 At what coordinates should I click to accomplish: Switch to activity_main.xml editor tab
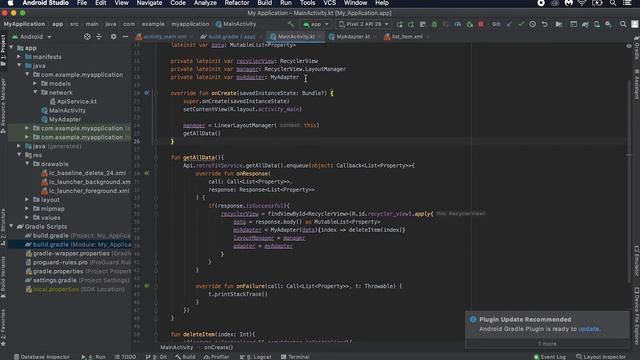164,37
